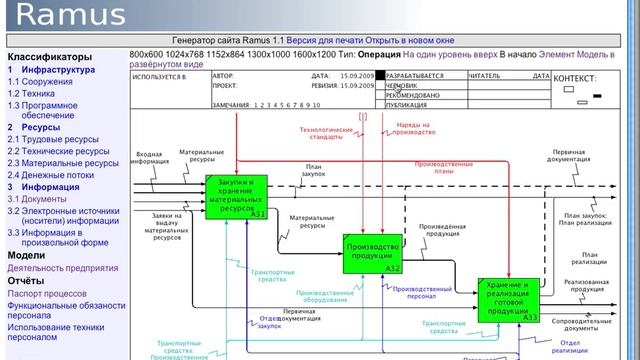
Task: Click Открыть в новом окне link
Action: (x=409, y=40)
